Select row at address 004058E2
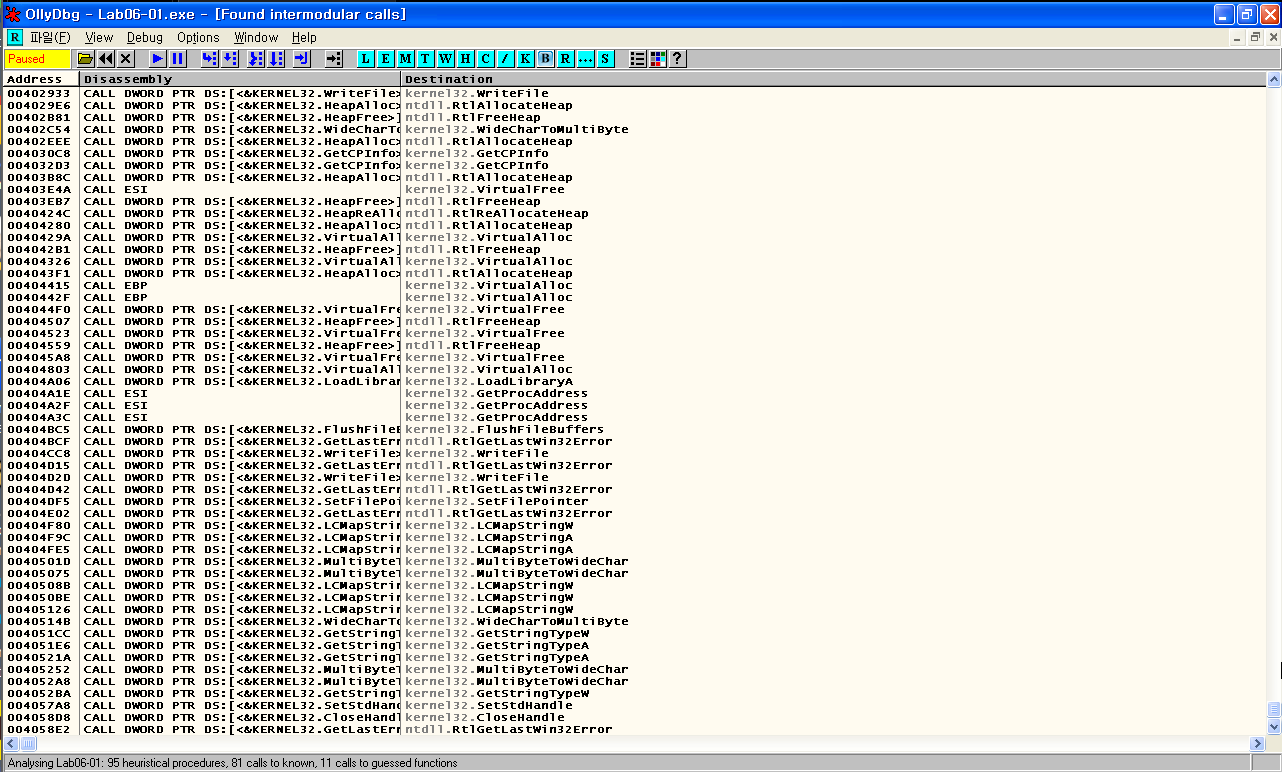Screen dimensions: 1282x772 pyautogui.click(x=634, y=729)
